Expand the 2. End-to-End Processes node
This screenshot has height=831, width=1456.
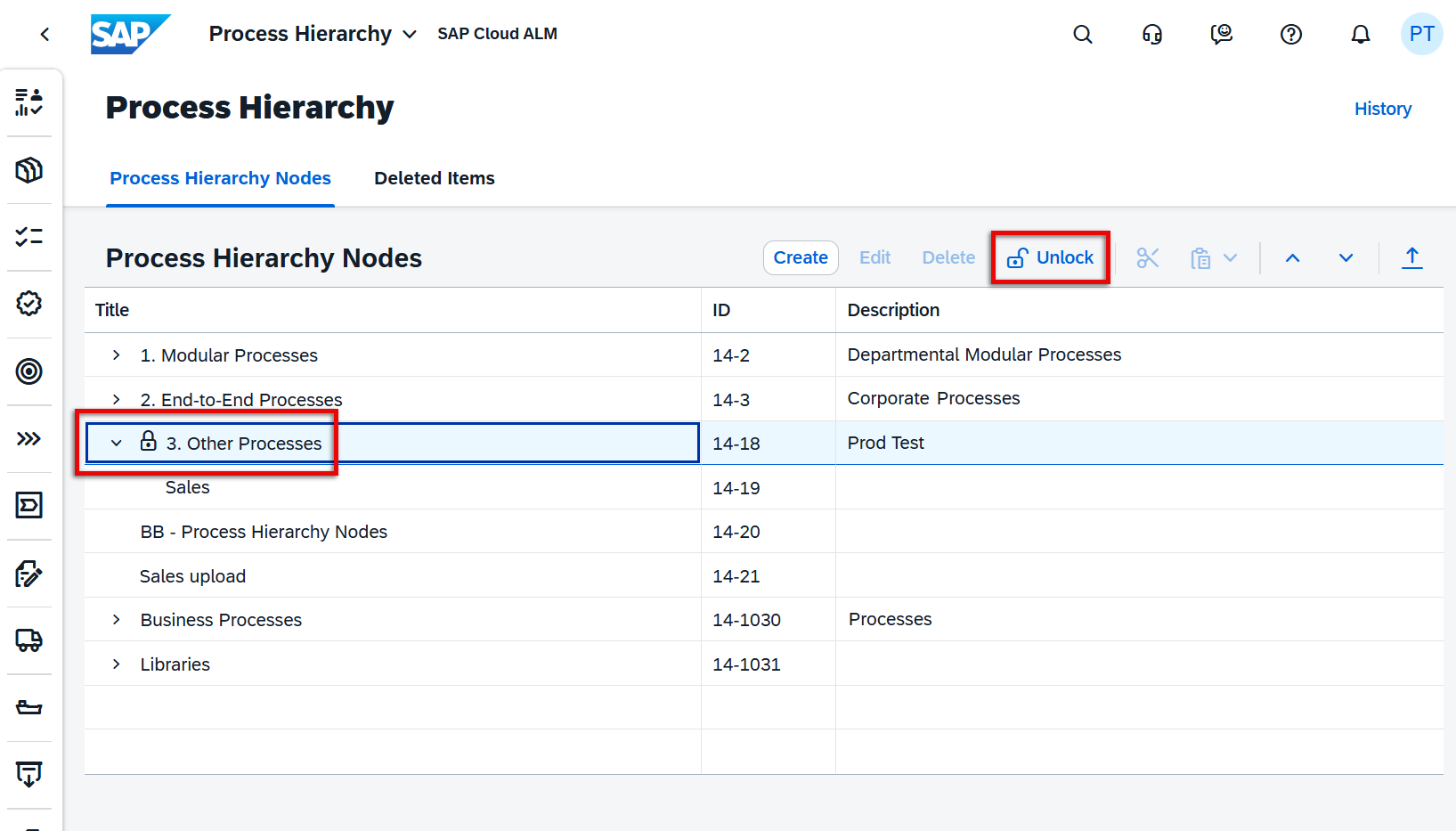point(117,399)
